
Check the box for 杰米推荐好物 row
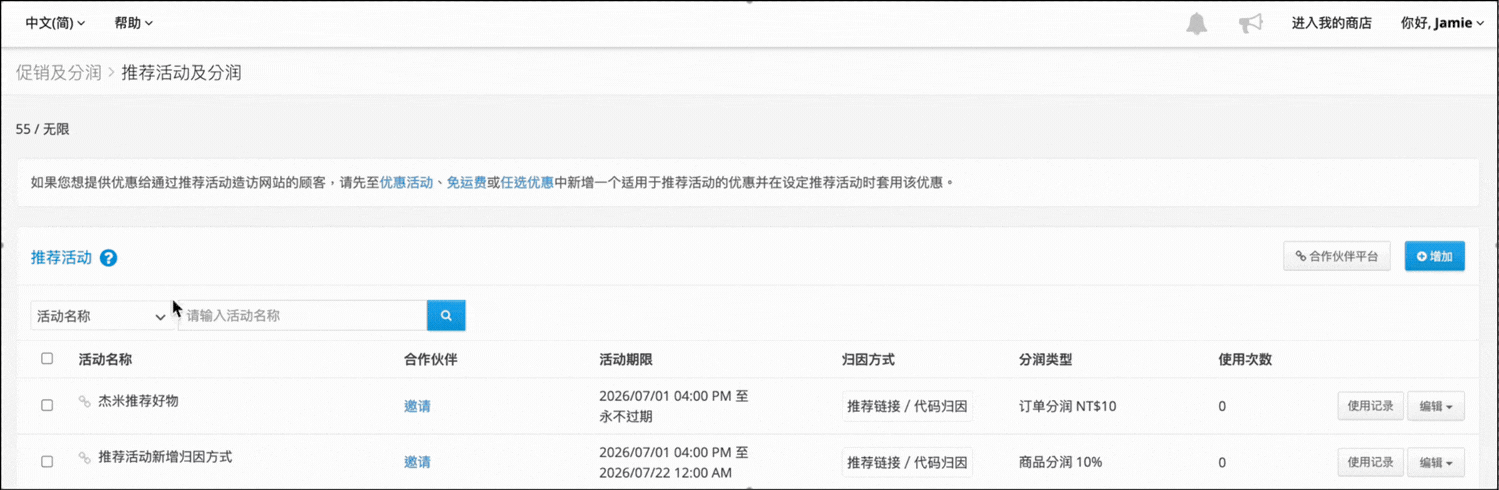[47, 405]
